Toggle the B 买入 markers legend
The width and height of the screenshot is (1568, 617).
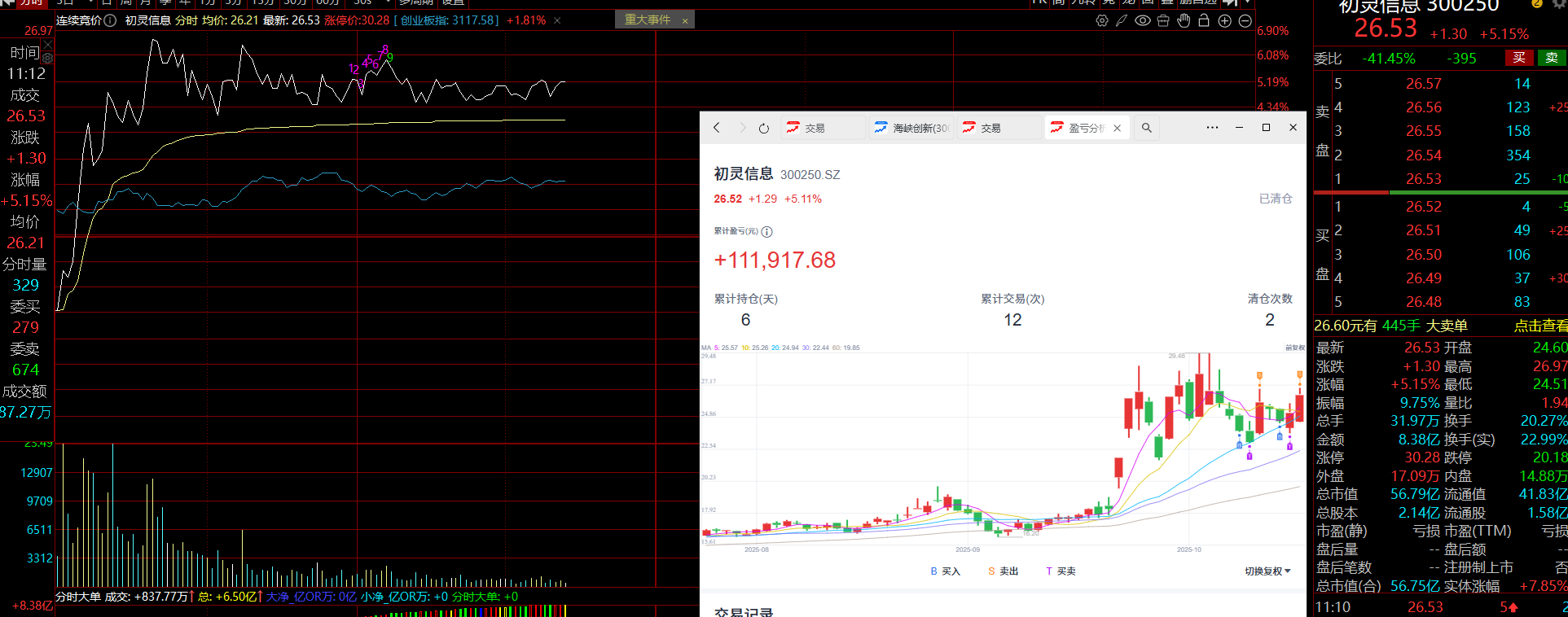(x=946, y=571)
